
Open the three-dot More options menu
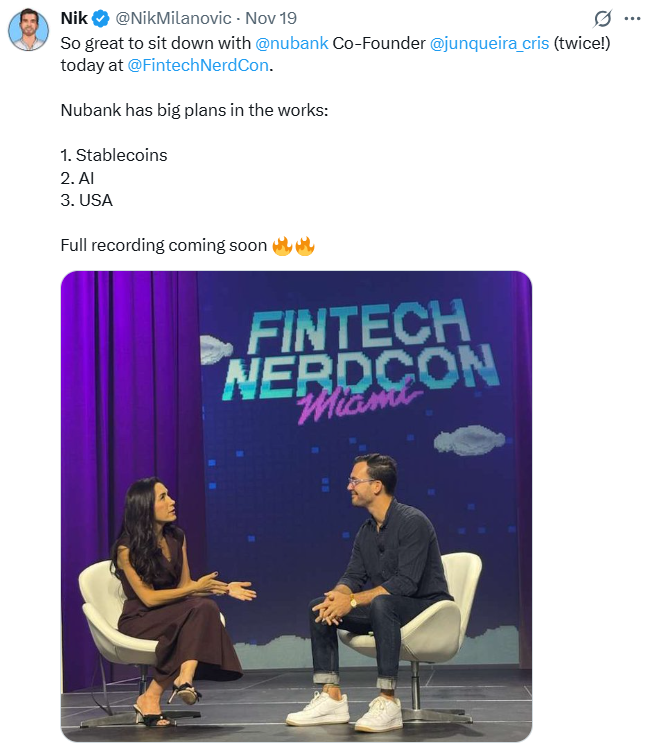(632, 19)
